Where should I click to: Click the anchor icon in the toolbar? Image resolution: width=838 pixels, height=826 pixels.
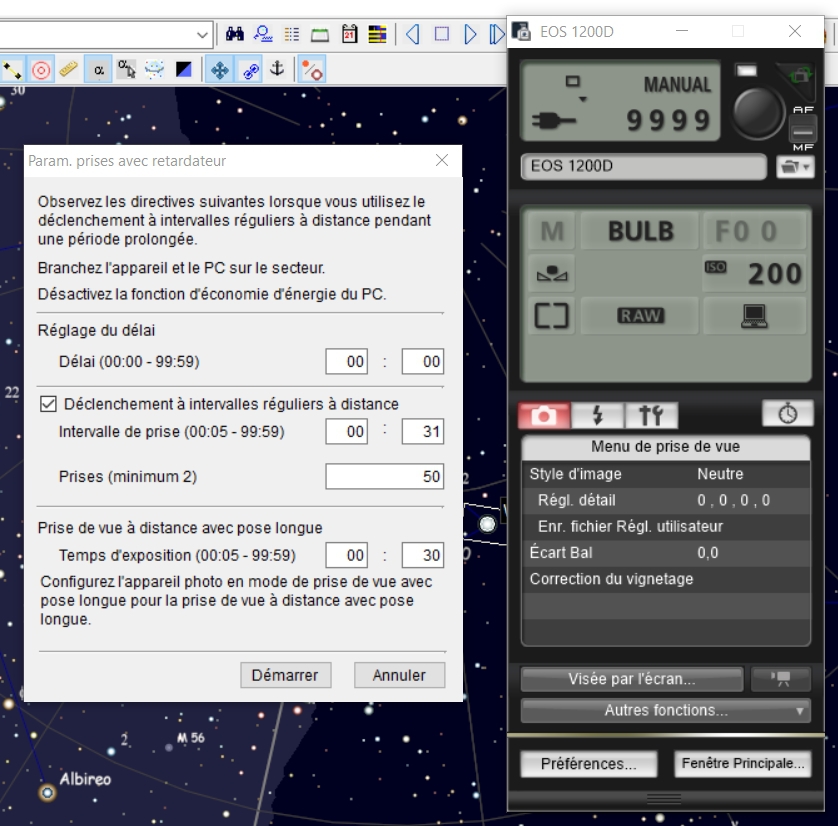pos(277,69)
